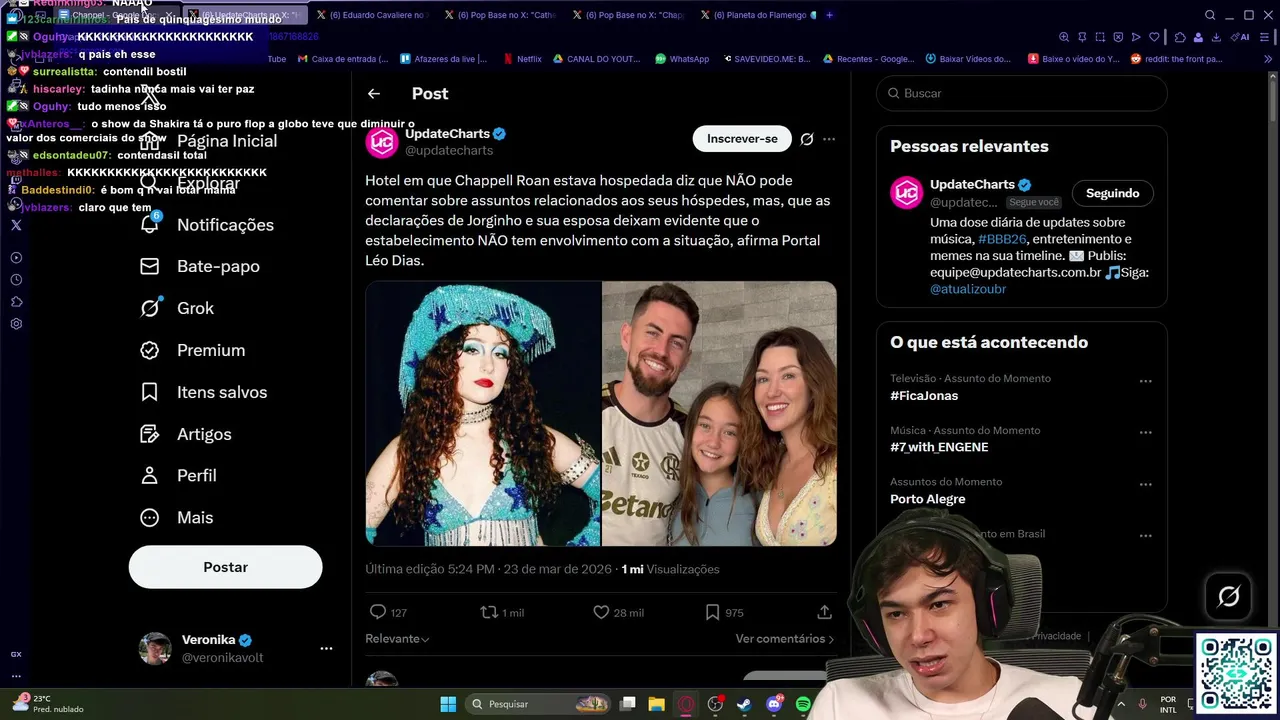Click the Itens salvos bookmark icon
This screenshot has height=720, width=1280.
pyautogui.click(x=150, y=392)
